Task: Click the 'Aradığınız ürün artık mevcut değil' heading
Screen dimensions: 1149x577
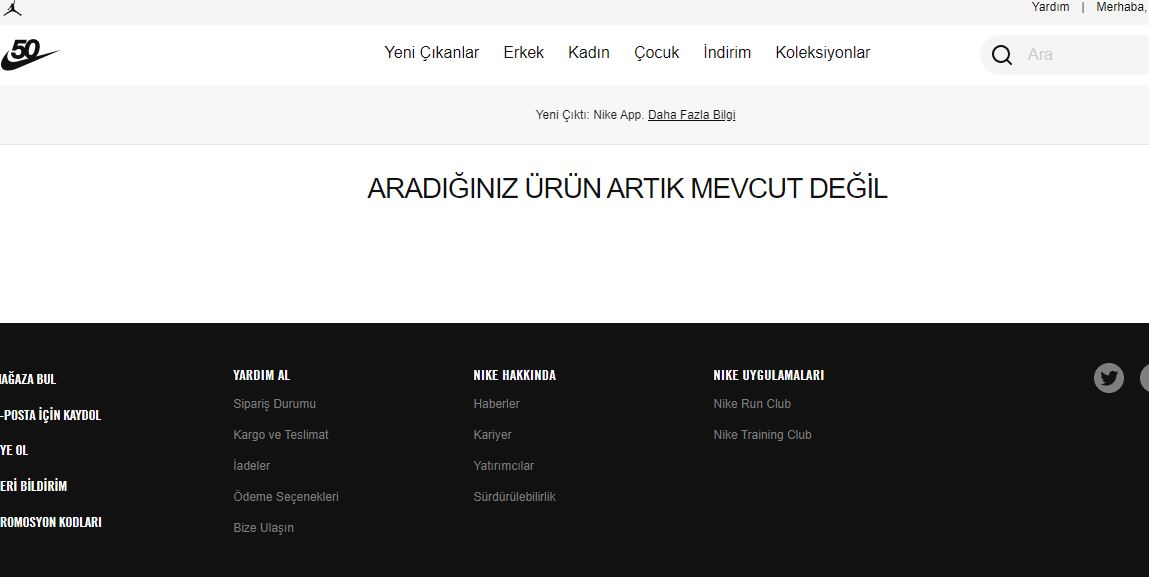Action: point(627,188)
